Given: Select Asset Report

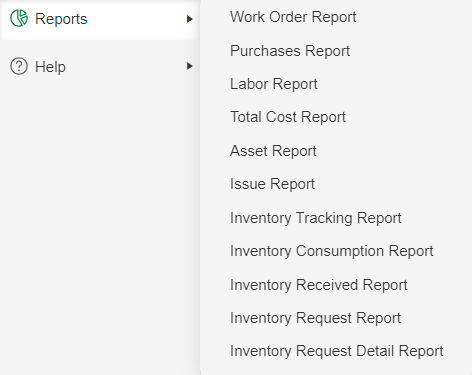Looking at the screenshot, I should [273, 151].
